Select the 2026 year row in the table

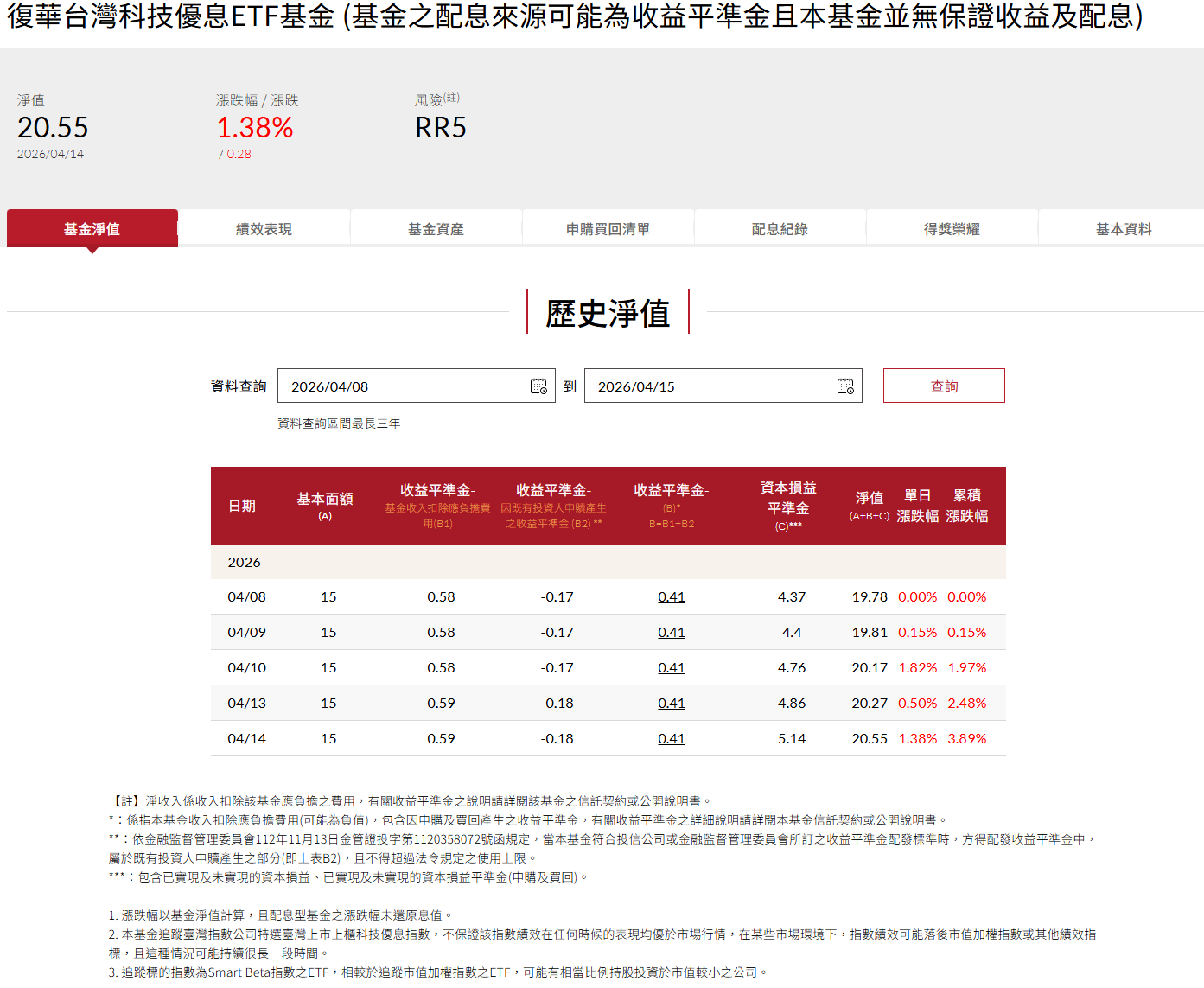click(x=245, y=562)
